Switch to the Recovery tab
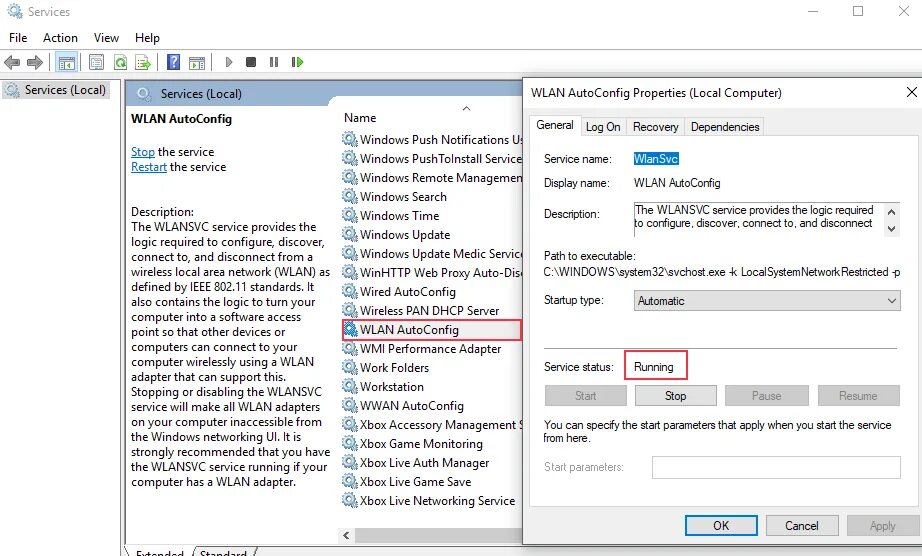The height and width of the screenshot is (556, 922). point(655,127)
